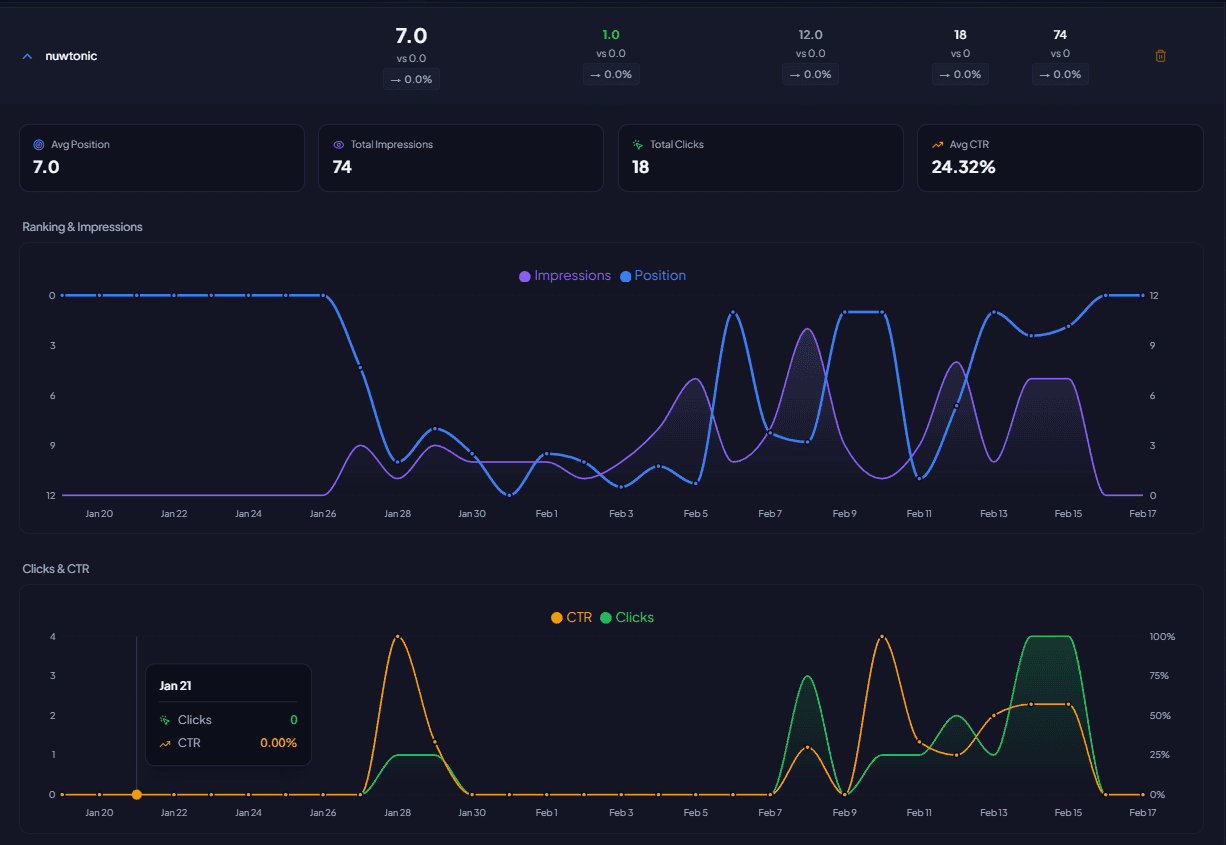Click the 0.0% badge under the 18 metric
This screenshot has width=1226, height=845.
(960, 74)
